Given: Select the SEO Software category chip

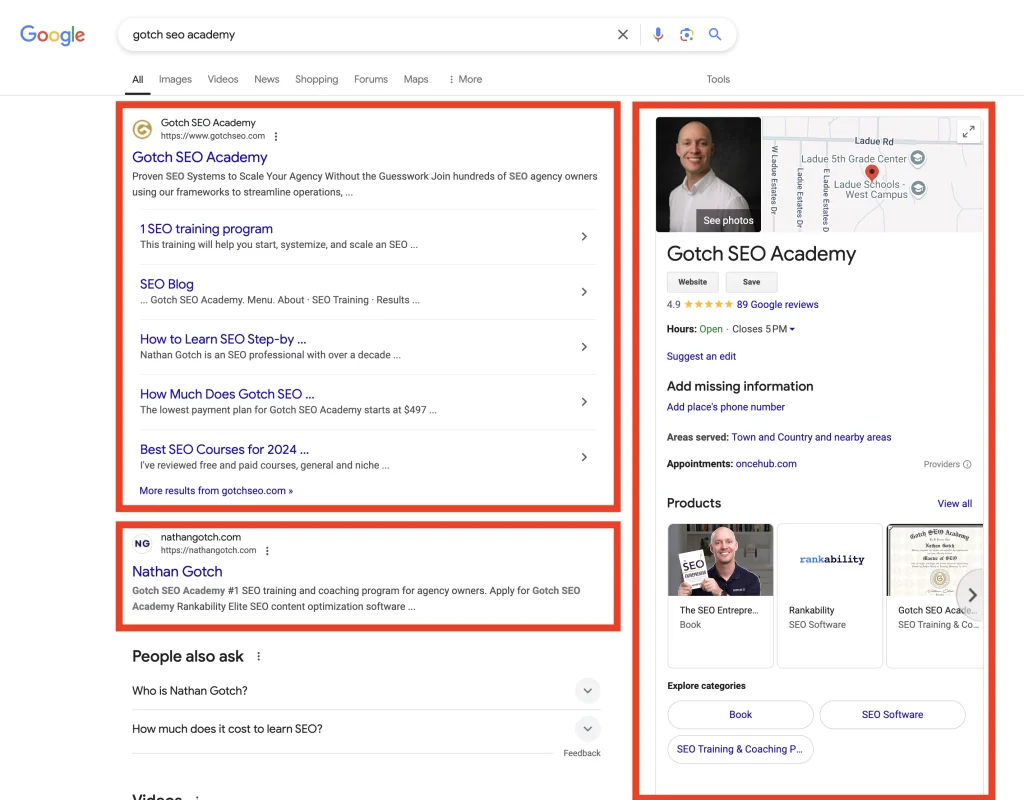Looking at the screenshot, I should (x=892, y=714).
